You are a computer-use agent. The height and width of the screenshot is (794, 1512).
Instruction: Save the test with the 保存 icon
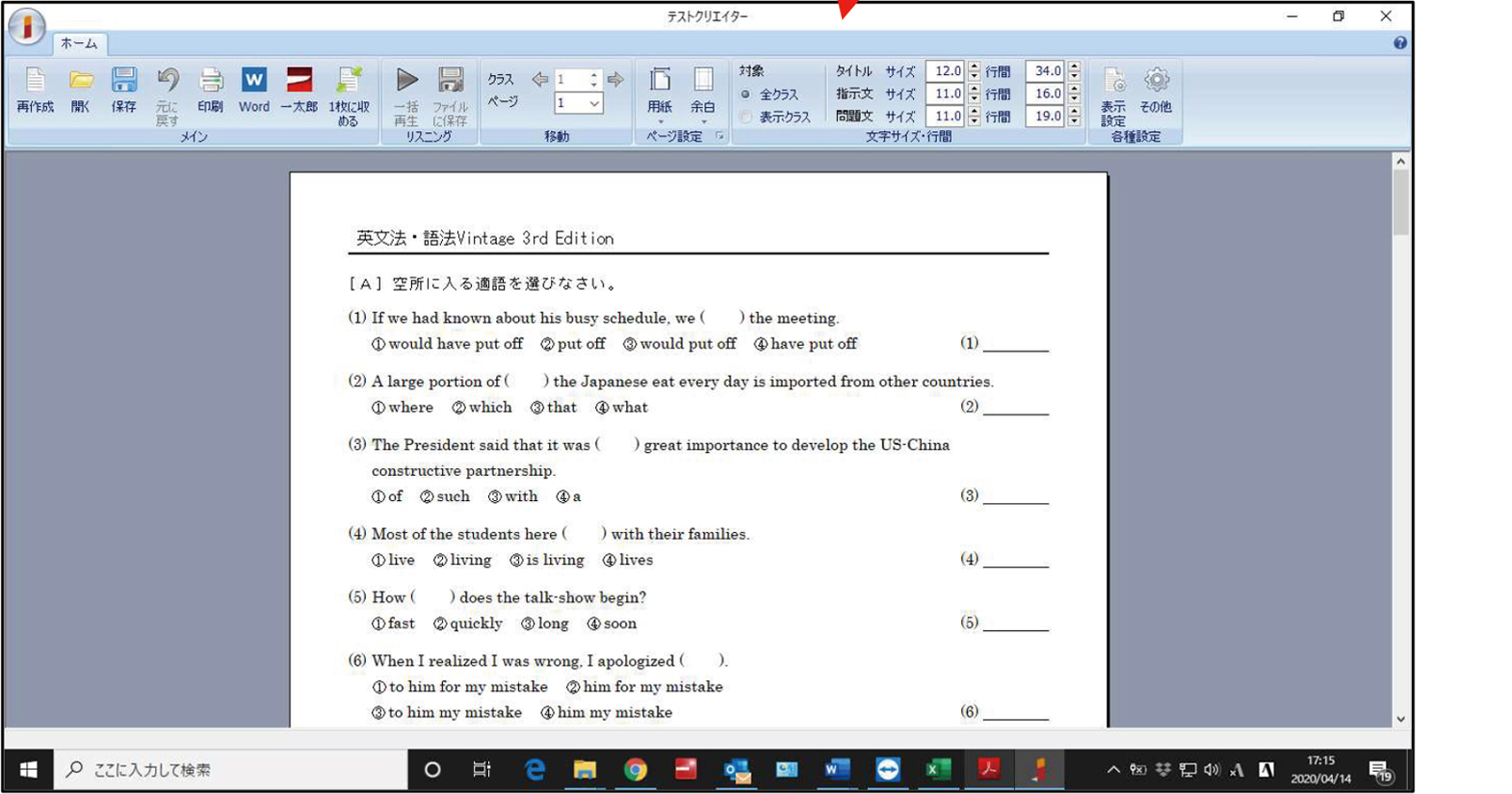[123, 90]
